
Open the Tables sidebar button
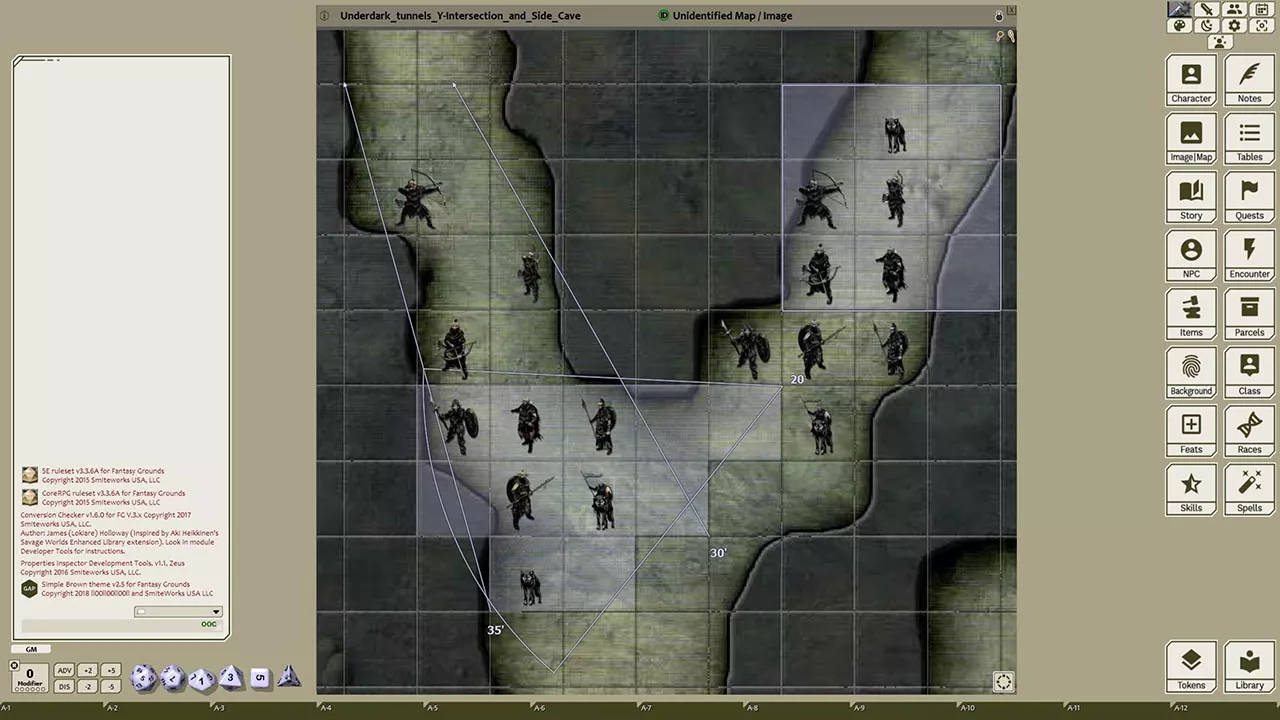point(1249,139)
